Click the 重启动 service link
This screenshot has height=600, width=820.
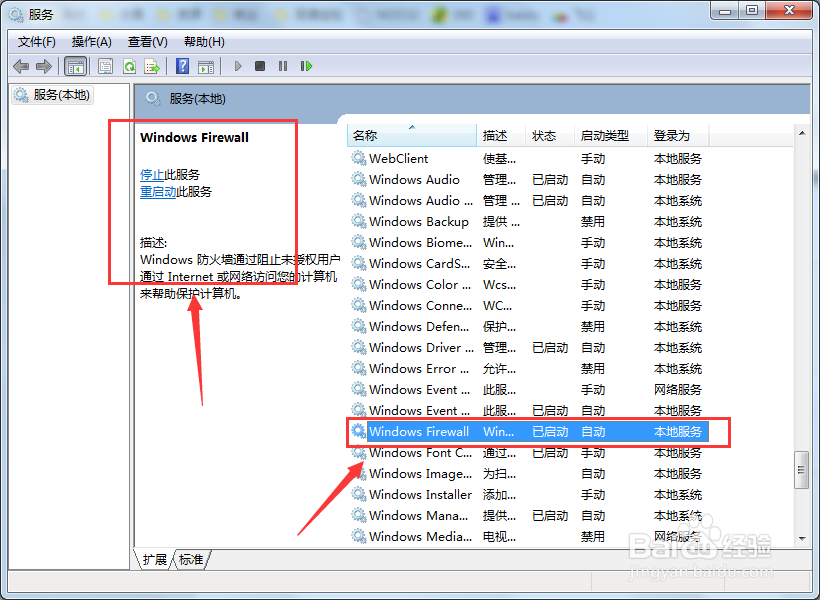158,192
